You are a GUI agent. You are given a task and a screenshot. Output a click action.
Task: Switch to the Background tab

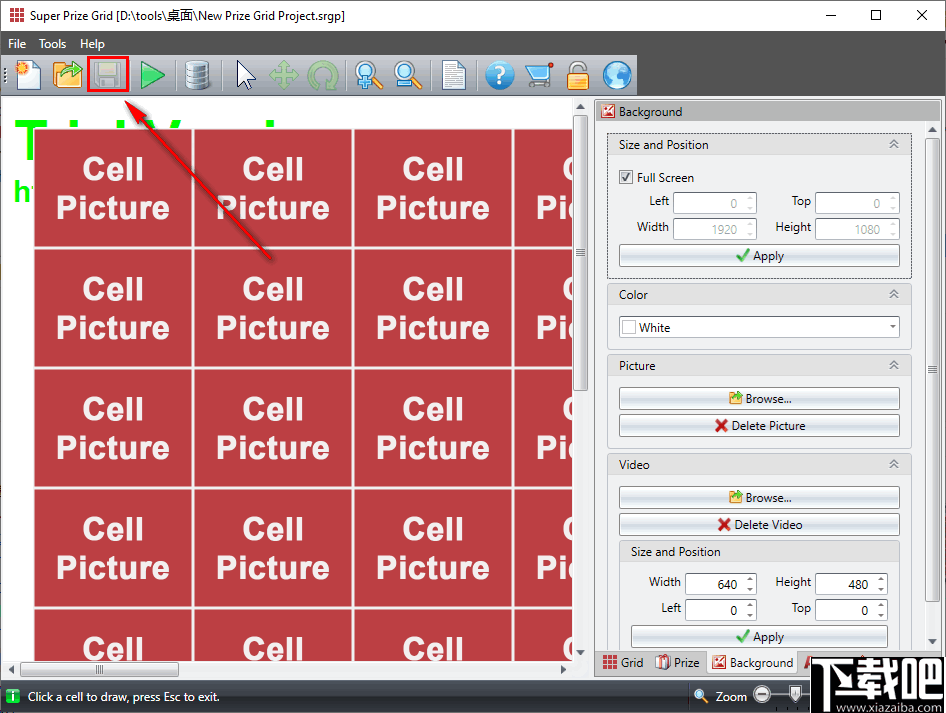click(752, 662)
